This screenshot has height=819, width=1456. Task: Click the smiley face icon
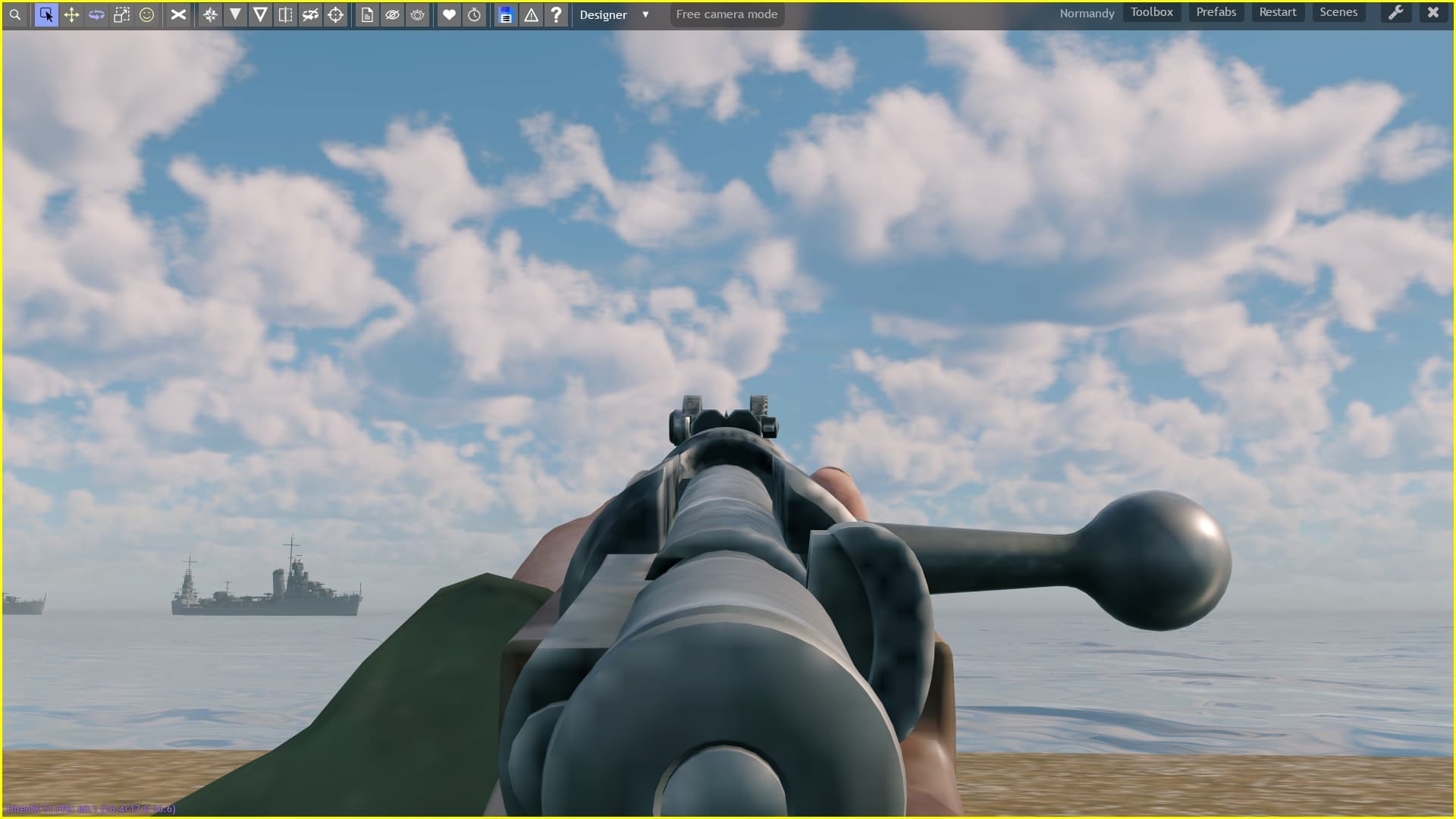[x=147, y=14]
